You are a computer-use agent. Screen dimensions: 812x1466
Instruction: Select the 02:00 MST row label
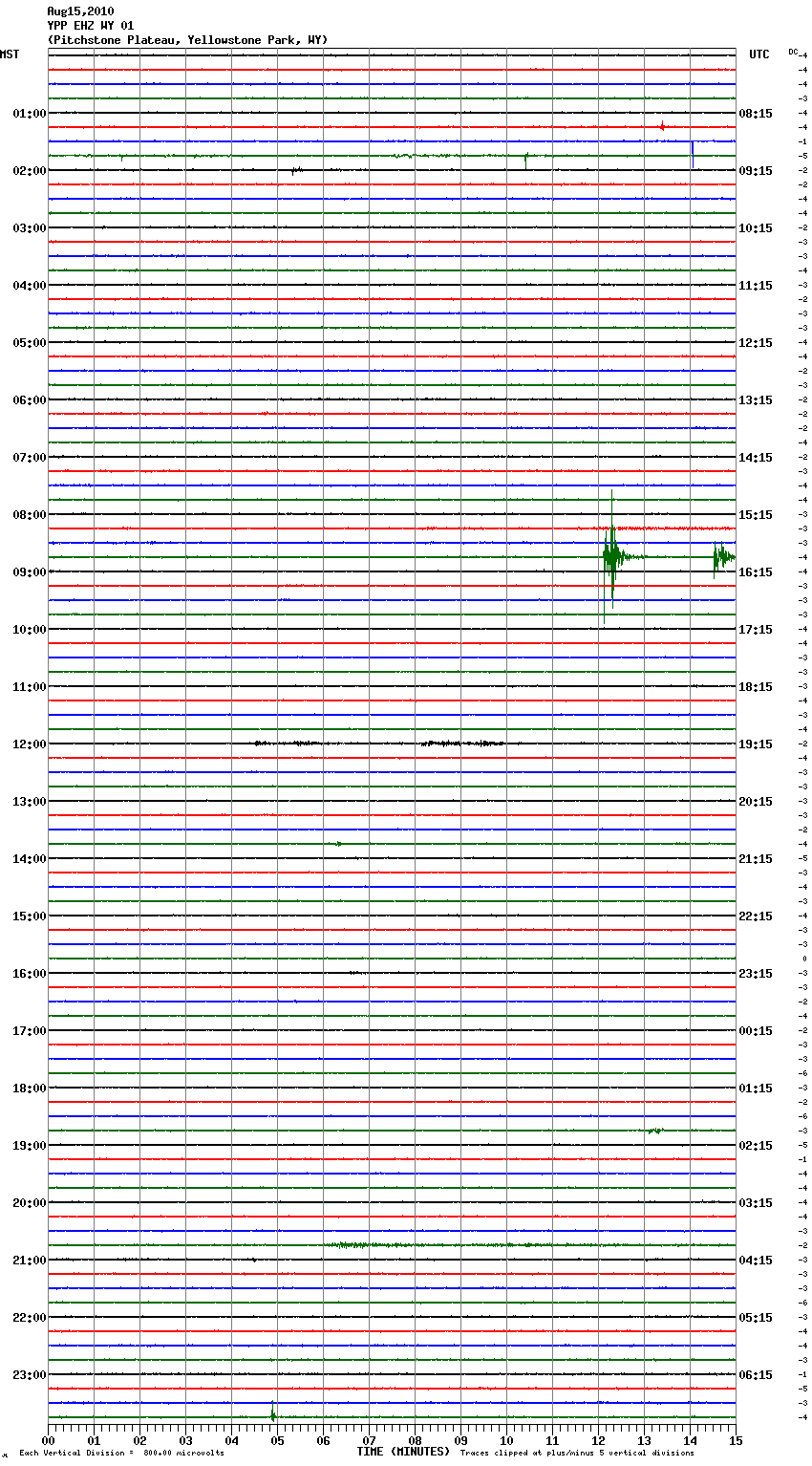click(x=30, y=171)
